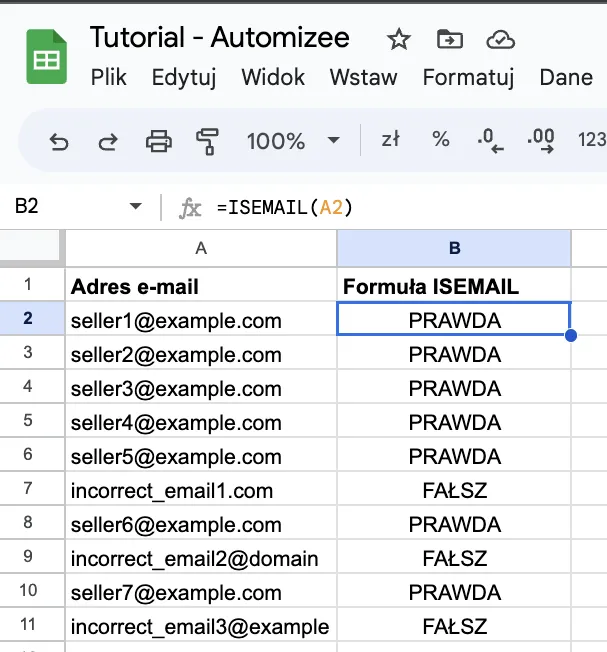Screen dimensions: 607x652
Task: Select cell seller5@example.com
Action: (x=201, y=454)
